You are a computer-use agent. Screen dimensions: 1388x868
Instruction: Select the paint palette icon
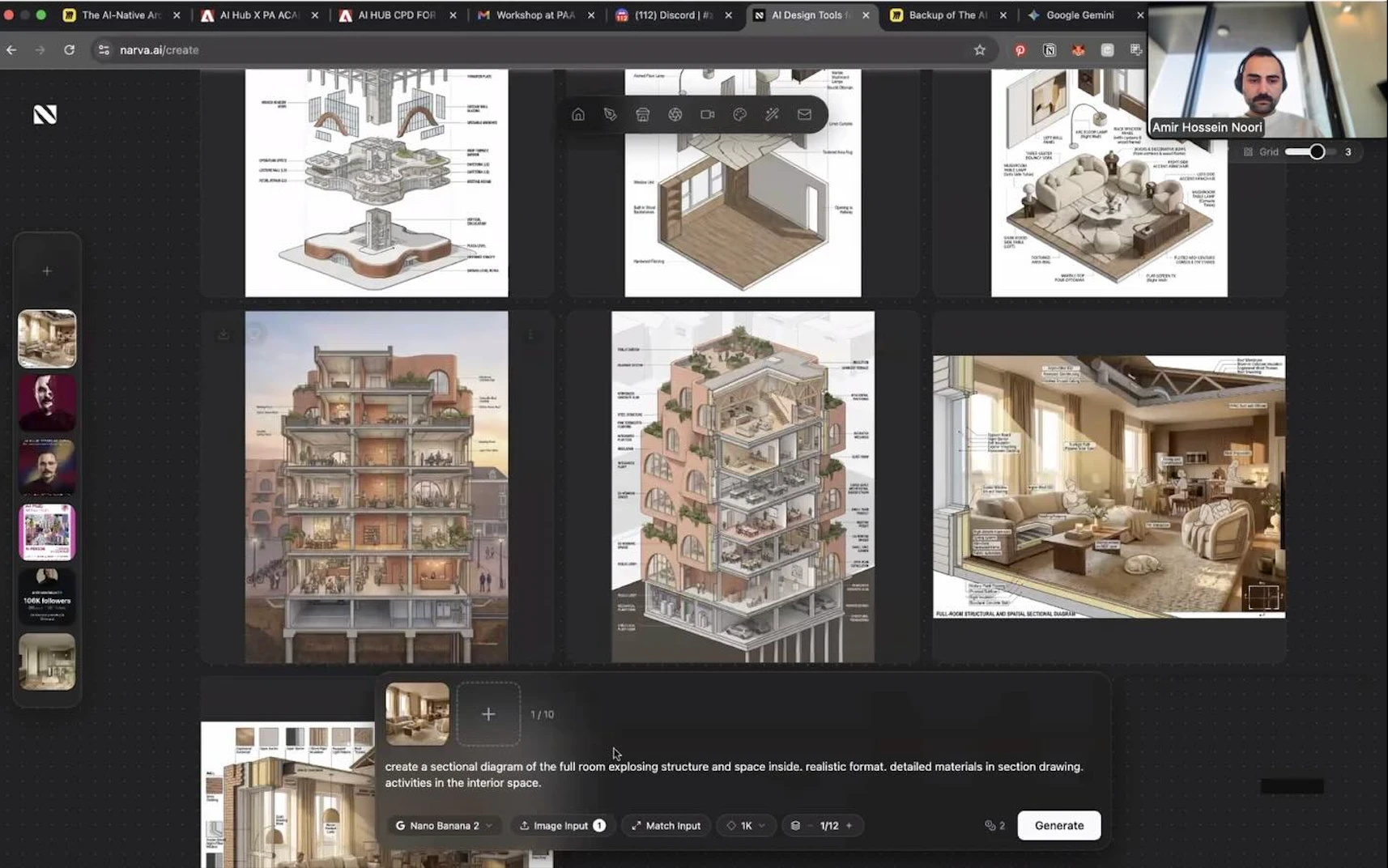click(740, 115)
